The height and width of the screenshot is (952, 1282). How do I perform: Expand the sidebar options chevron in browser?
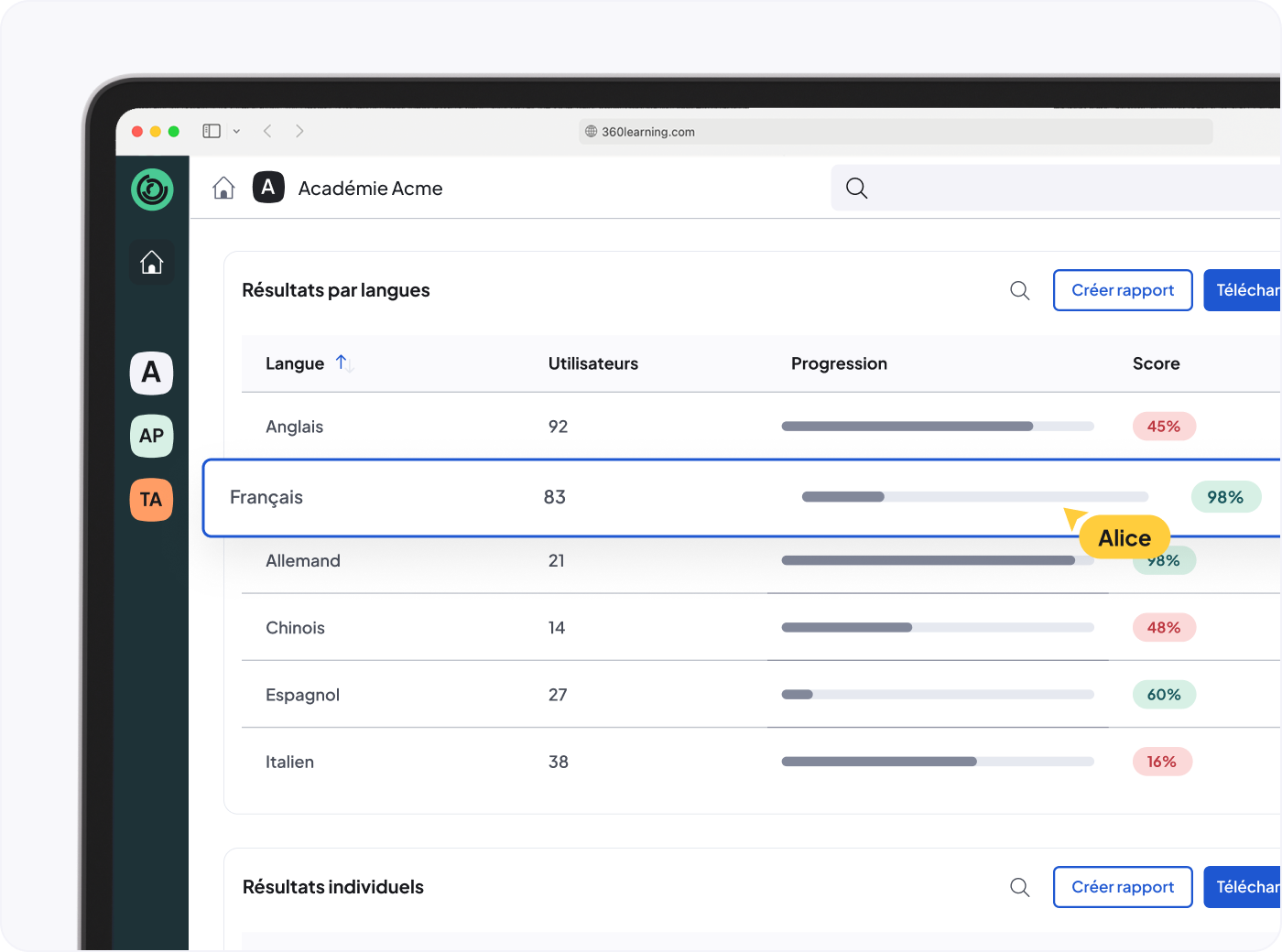click(236, 131)
